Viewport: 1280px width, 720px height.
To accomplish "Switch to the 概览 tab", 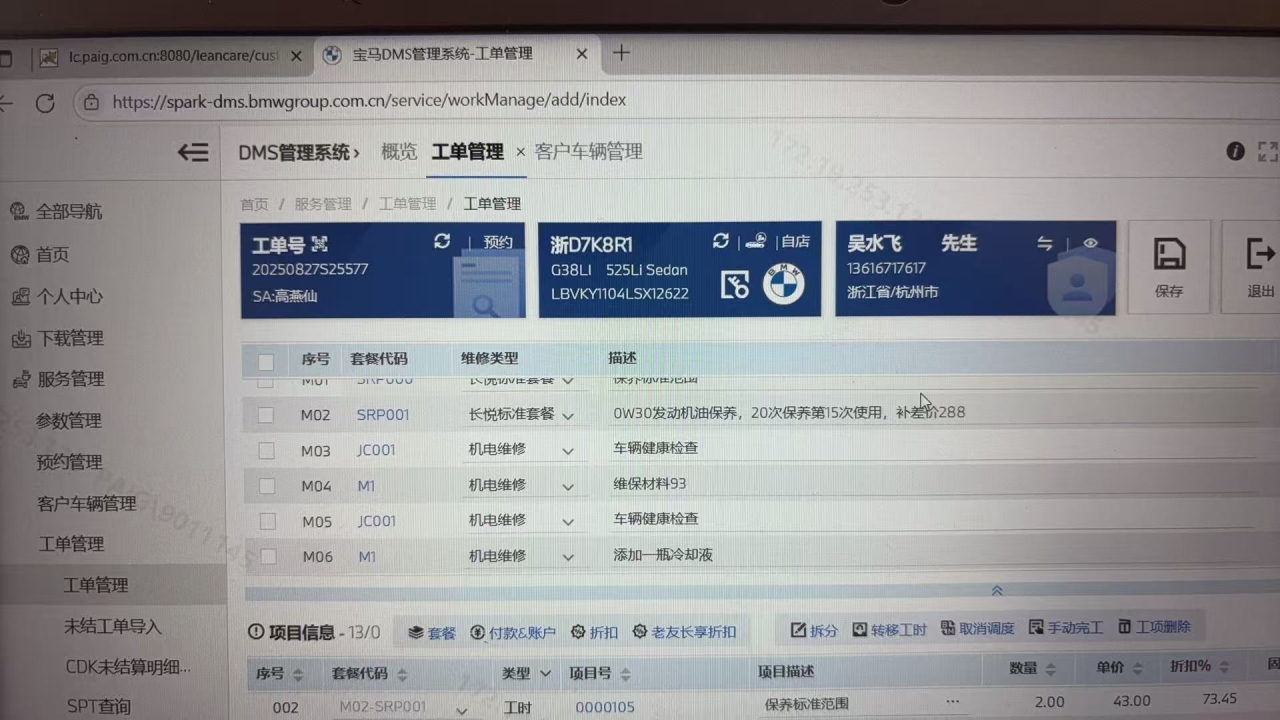I will (x=399, y=152).
